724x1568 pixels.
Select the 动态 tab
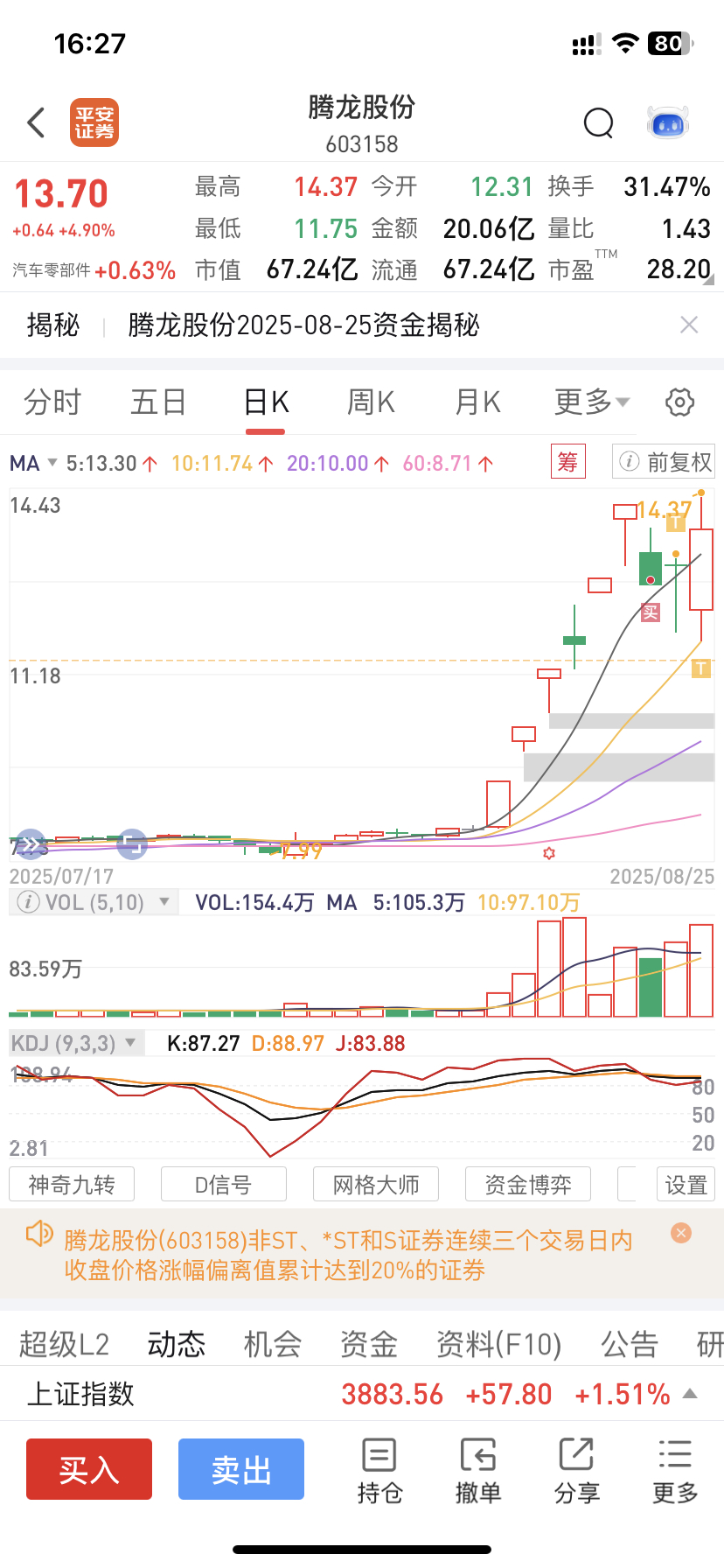point(177,1344)
